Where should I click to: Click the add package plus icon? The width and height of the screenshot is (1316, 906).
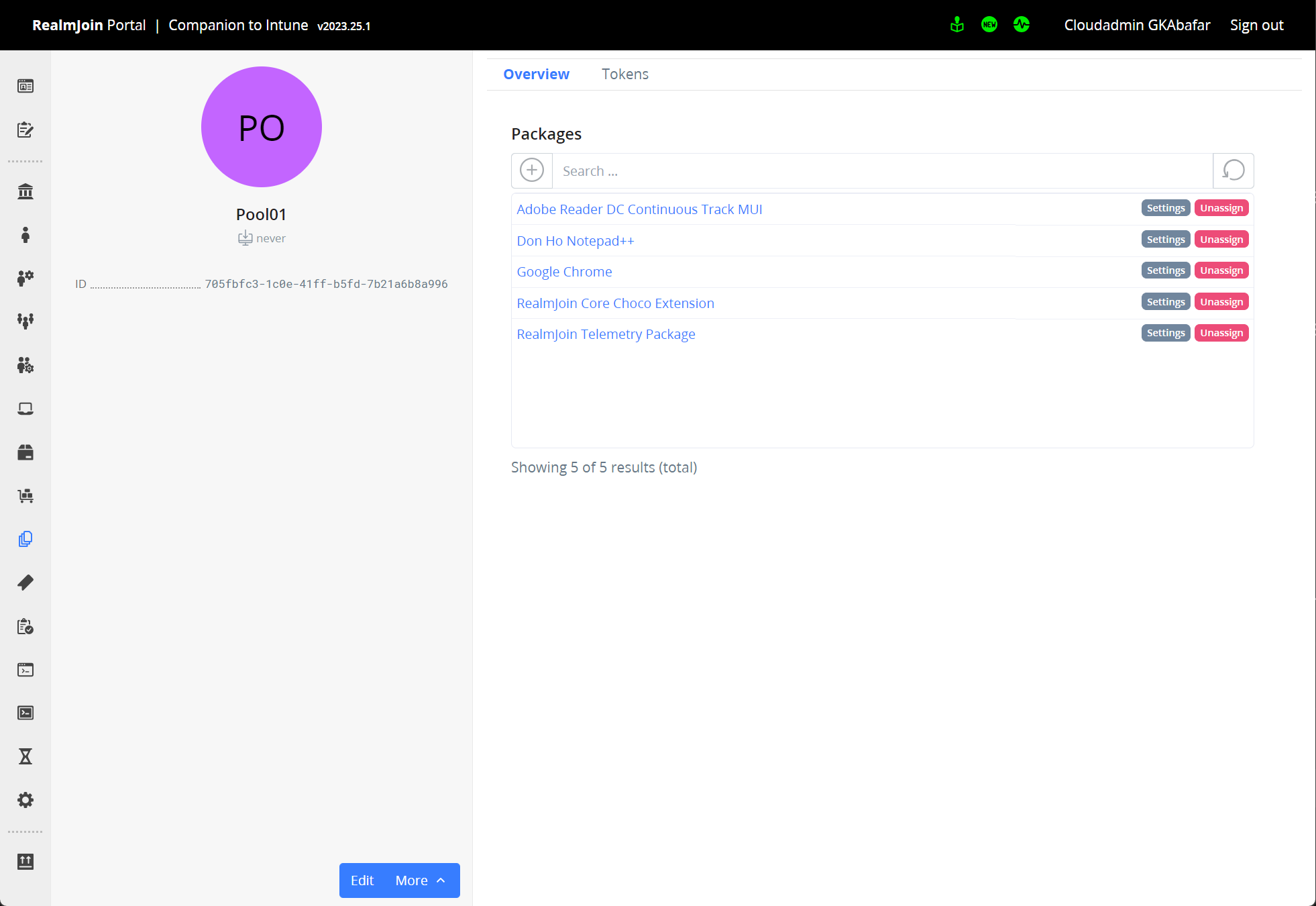[532, 170]
